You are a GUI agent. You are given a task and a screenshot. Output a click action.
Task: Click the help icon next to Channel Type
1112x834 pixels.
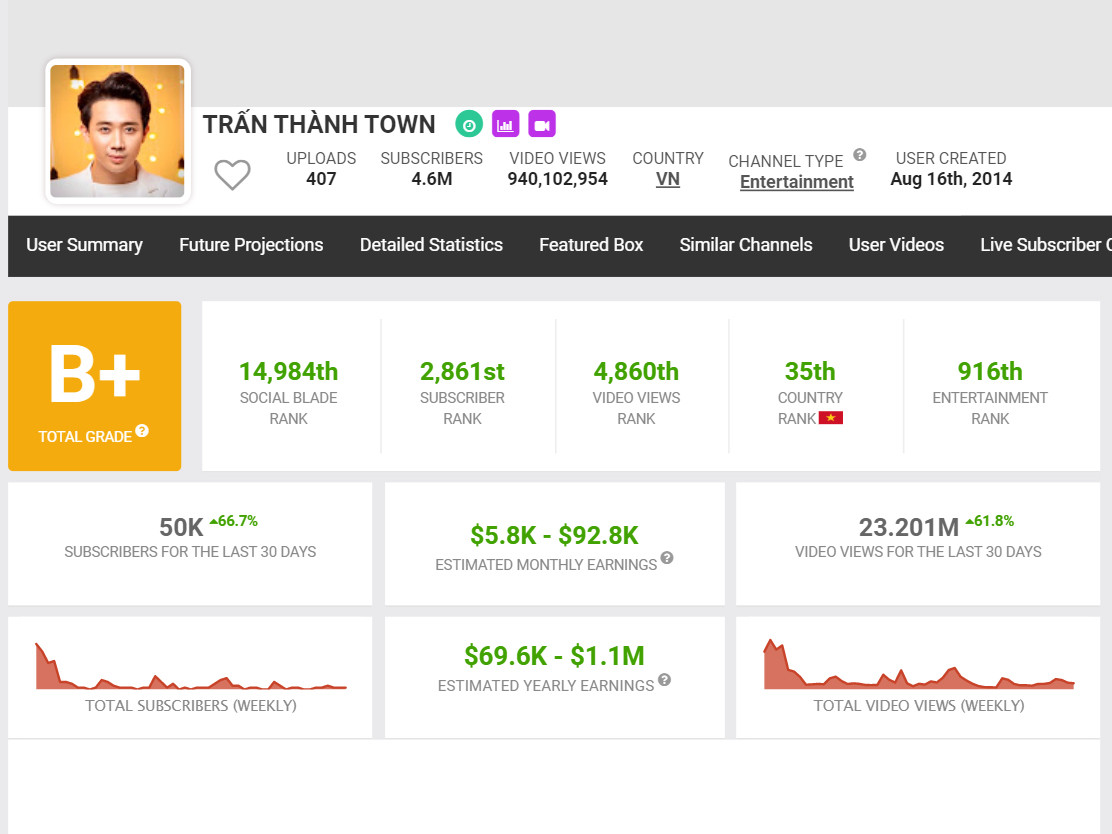(859, 155)
